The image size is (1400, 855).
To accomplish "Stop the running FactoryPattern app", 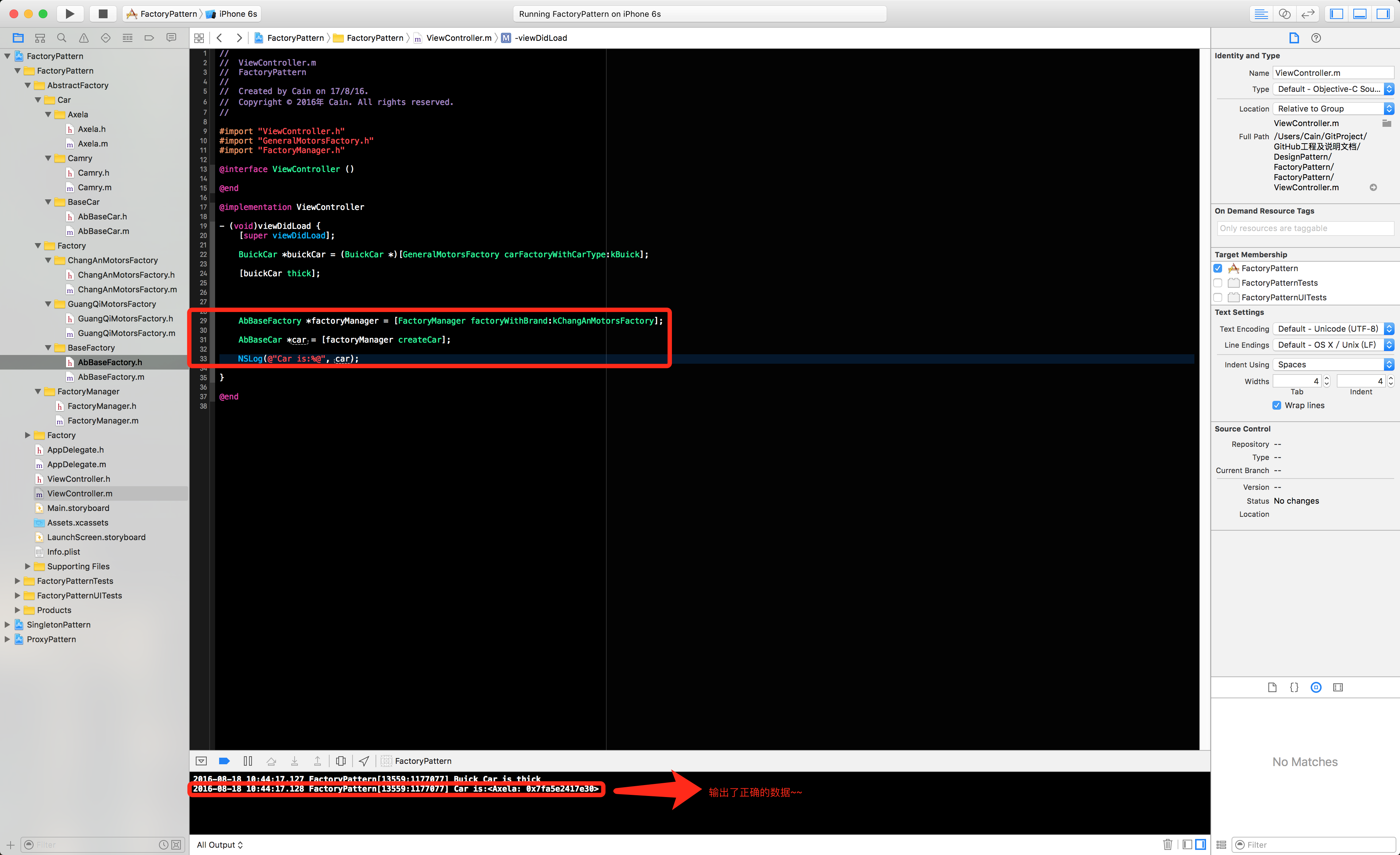I will (103, 13).
